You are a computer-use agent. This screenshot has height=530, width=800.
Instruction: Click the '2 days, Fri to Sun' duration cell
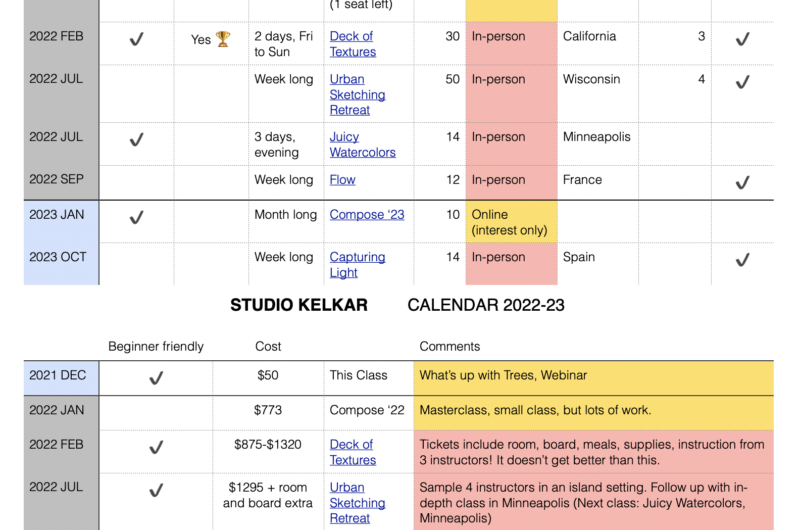286,44
